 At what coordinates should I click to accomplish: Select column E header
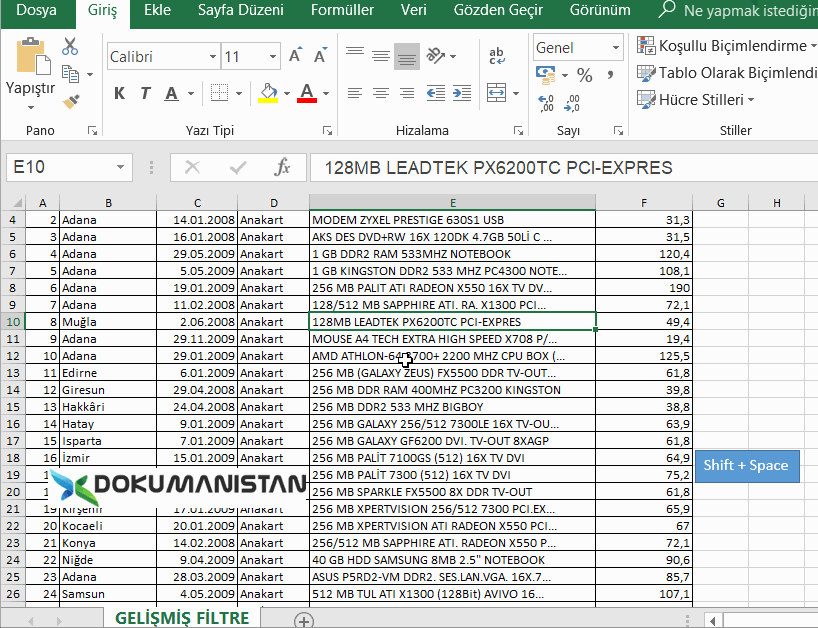(x=452, y=202)
